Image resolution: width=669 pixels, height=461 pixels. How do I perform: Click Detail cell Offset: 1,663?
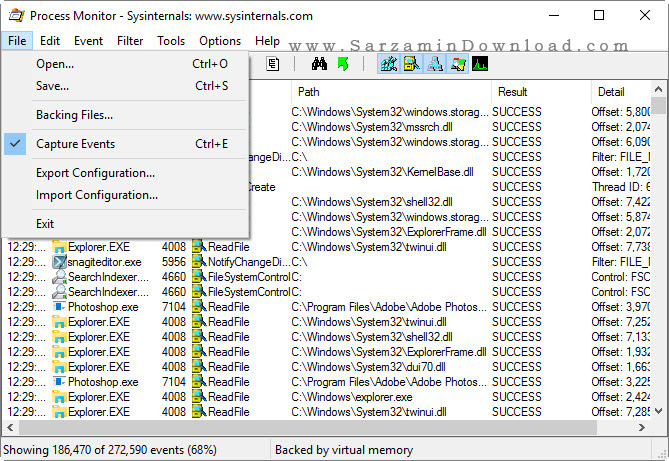click(x=621, y=367)
